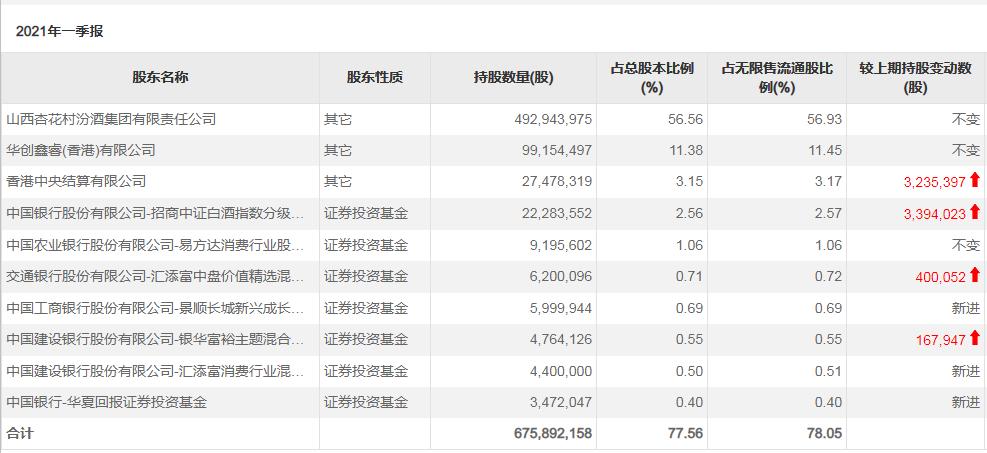Click red up arrow beside 3,394,023
The image size is (987, 453).
975,212
